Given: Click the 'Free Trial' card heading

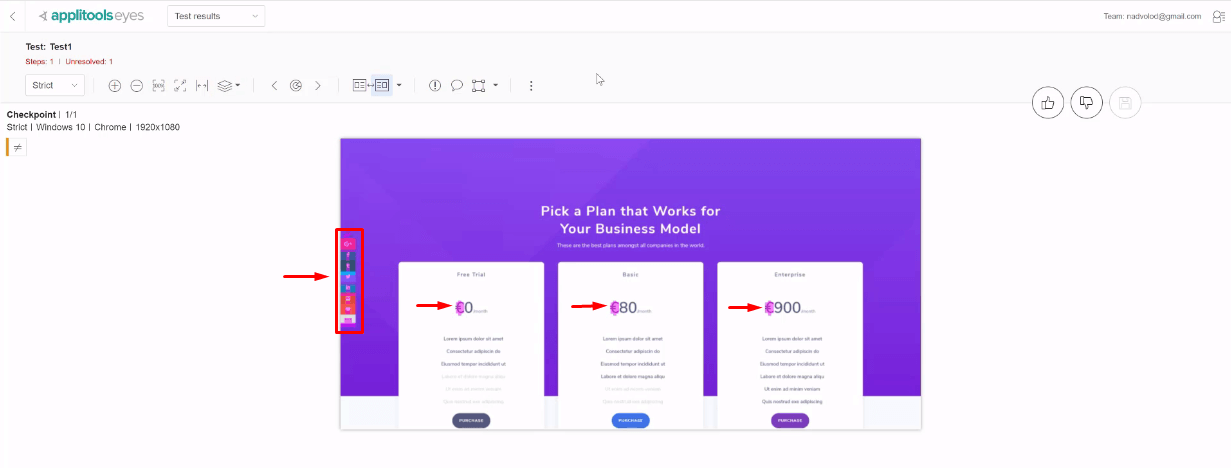Looking at the screenshot, I should (471, 274).
